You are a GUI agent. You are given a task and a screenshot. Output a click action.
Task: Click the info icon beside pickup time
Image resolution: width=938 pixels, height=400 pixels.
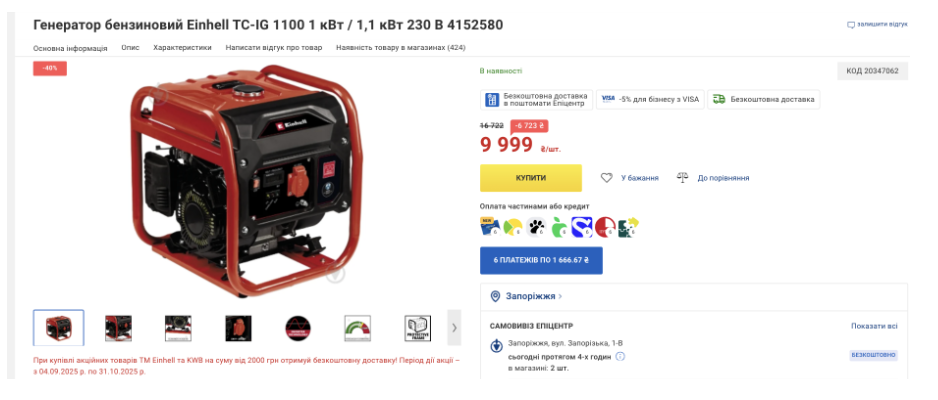(620, 356)
